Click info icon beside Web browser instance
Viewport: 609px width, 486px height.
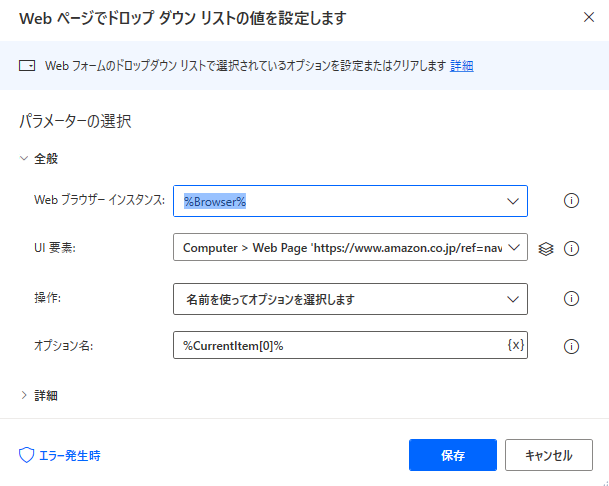[x=571, y=201]
